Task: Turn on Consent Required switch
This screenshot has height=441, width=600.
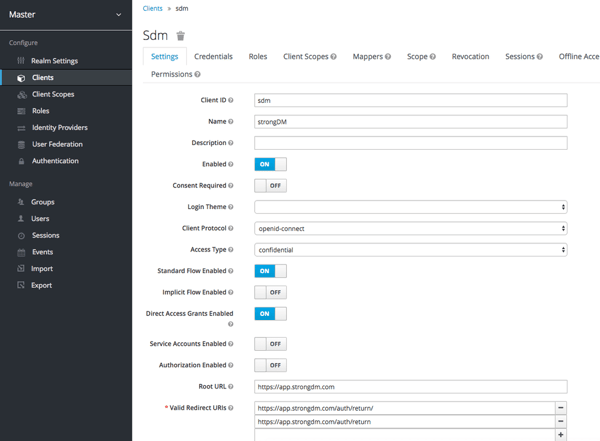Action: (270, 185)
